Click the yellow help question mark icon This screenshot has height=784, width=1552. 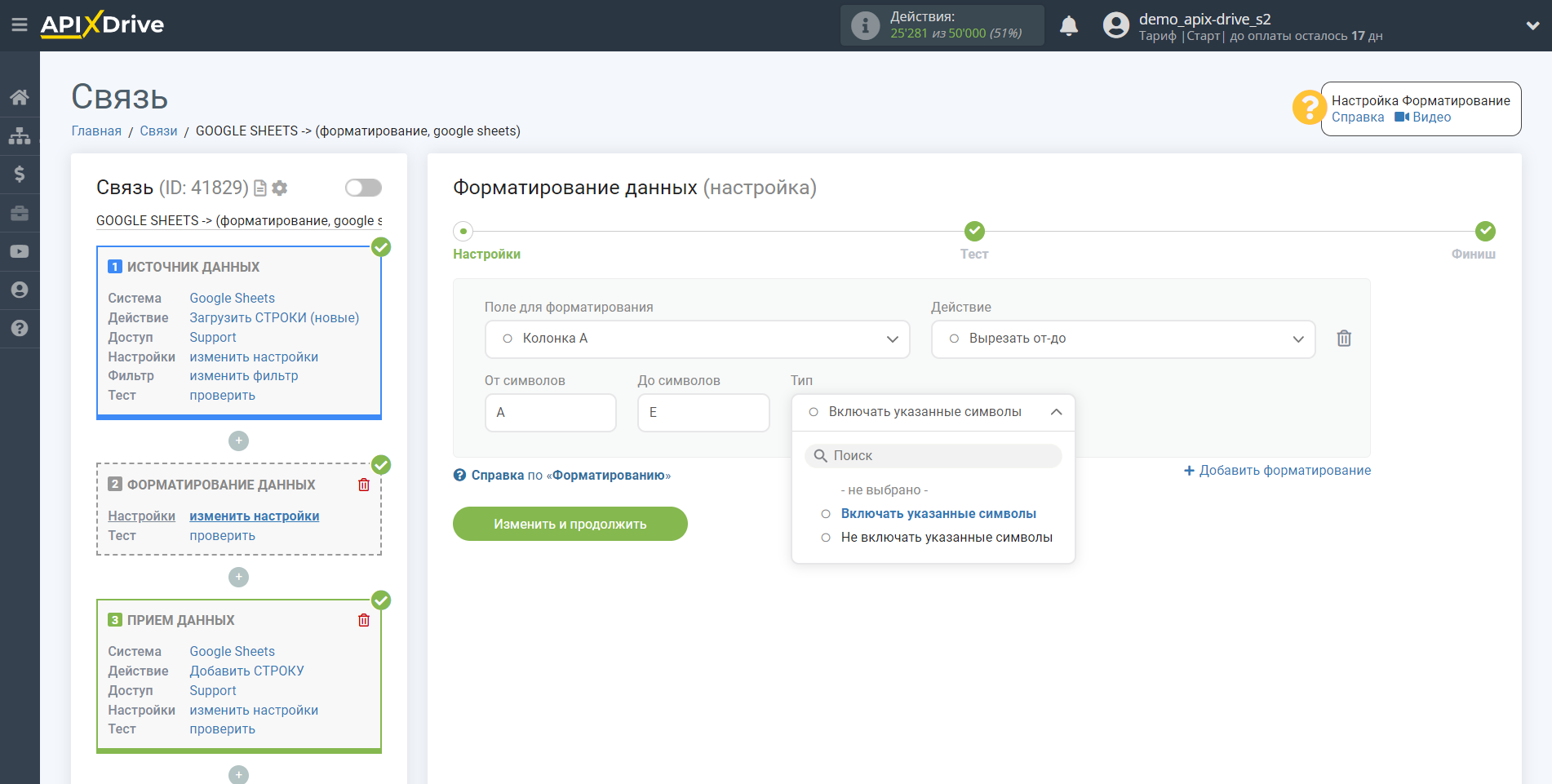coord(1309,108)
